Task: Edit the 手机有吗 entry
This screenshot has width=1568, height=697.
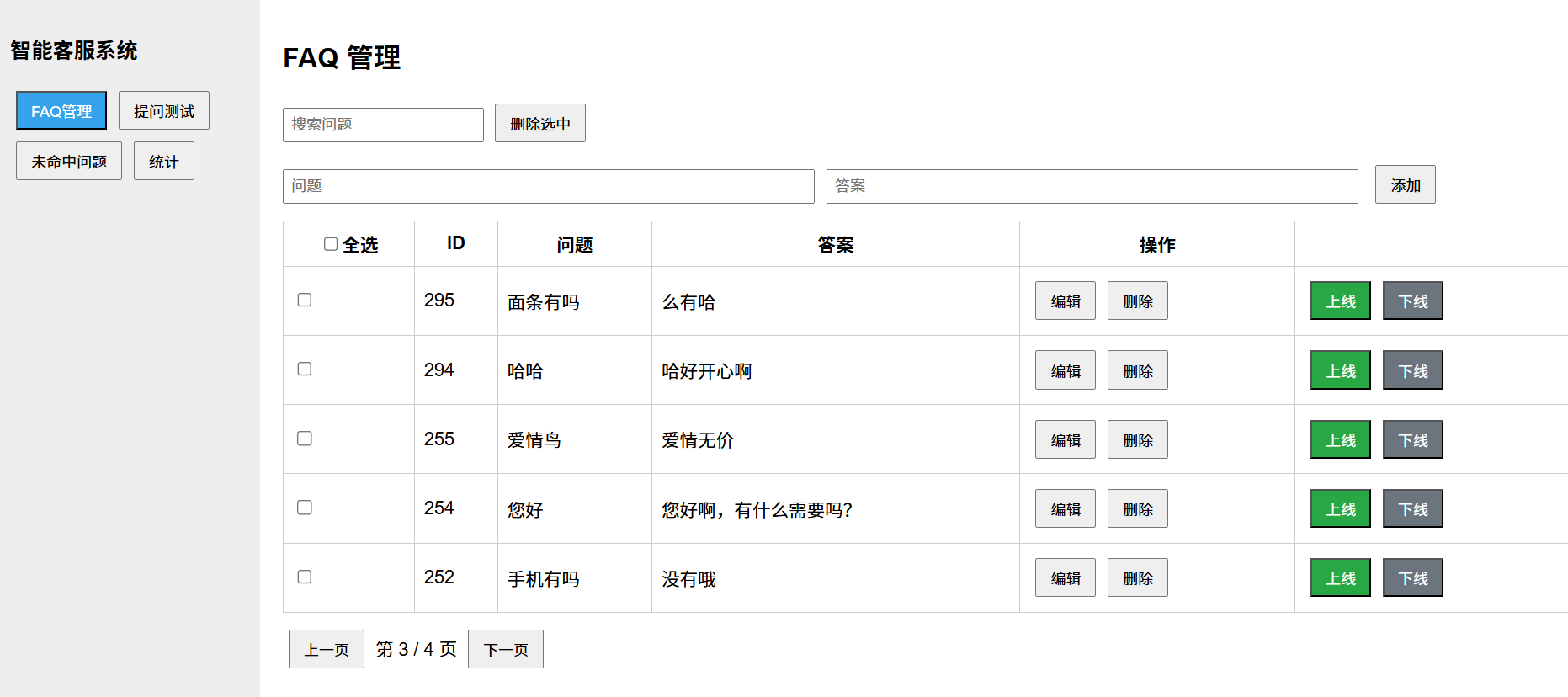Action: pos(1065,577)
